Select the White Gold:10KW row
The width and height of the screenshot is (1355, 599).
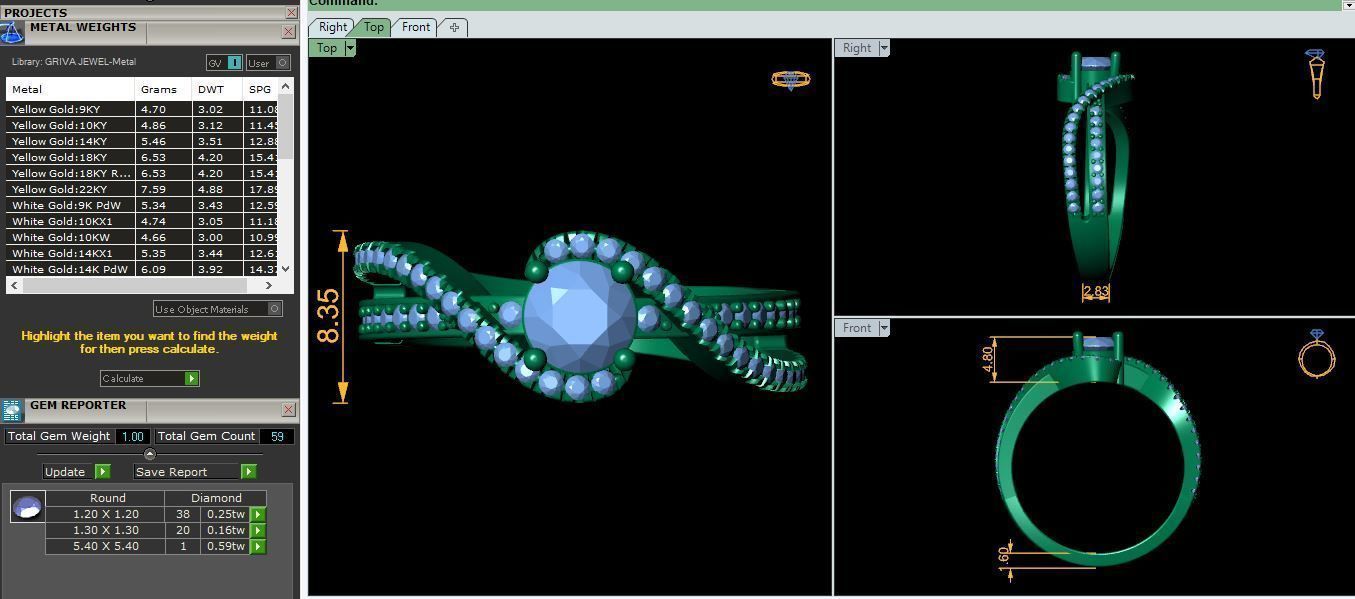point(142,237)
